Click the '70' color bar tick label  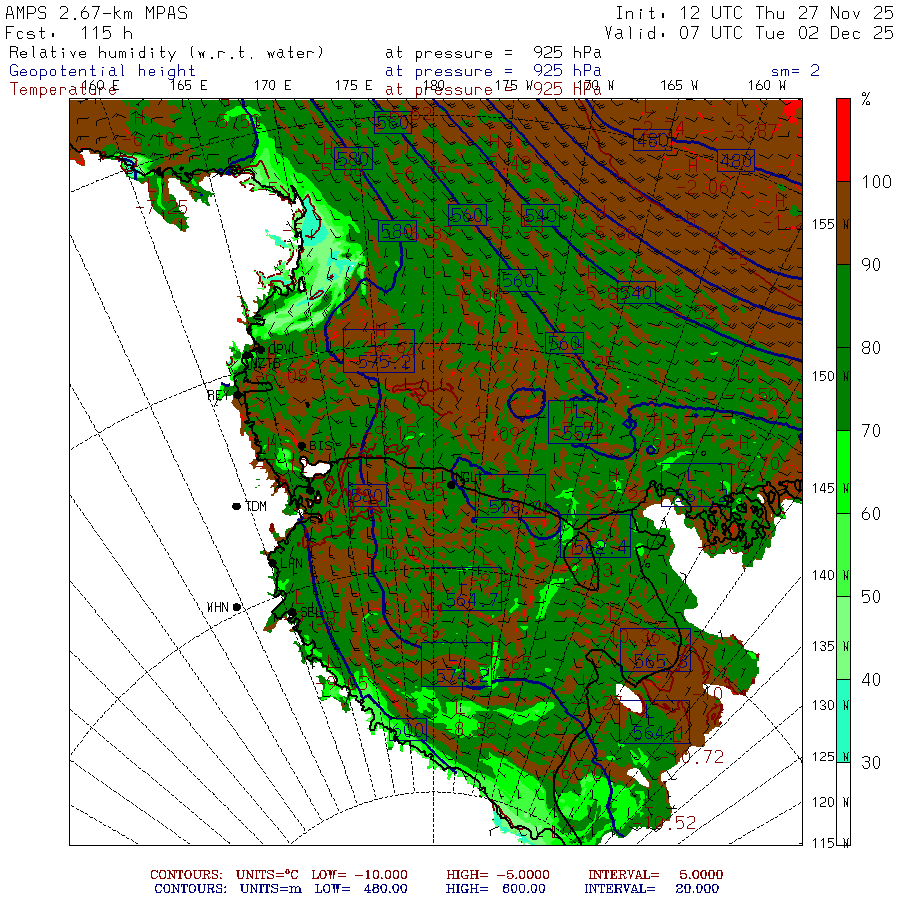[x=871, y=430]
